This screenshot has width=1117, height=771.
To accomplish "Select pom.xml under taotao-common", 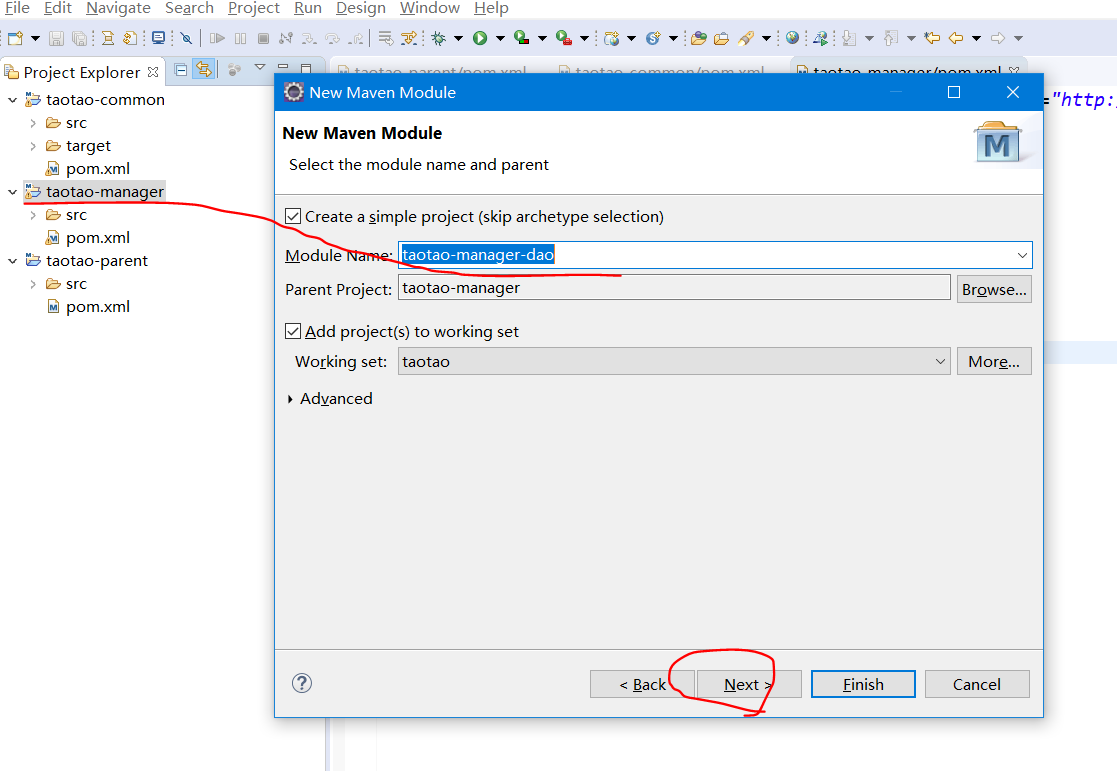I will [x=98, y=169].
